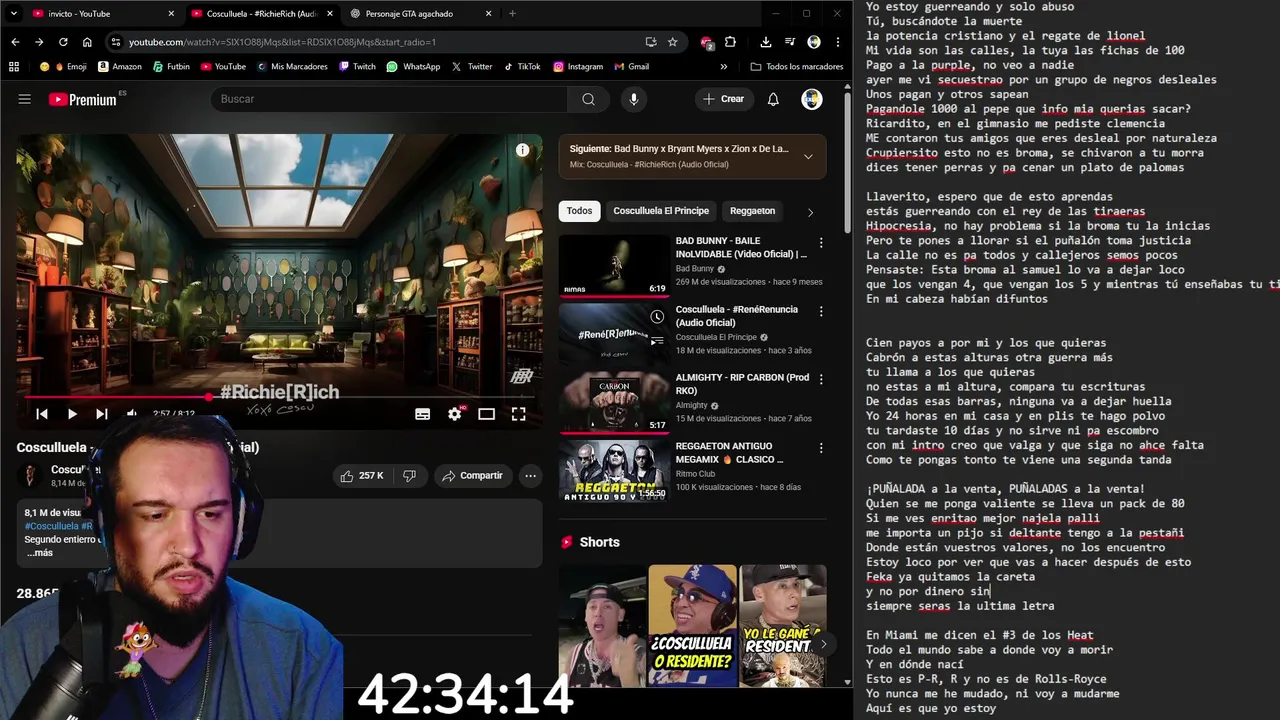This screenshot has width=1280, height=720.
Task: Open Mis Marcadores bookmark folder
Action: pyautogui.click(x=292, y=67)
